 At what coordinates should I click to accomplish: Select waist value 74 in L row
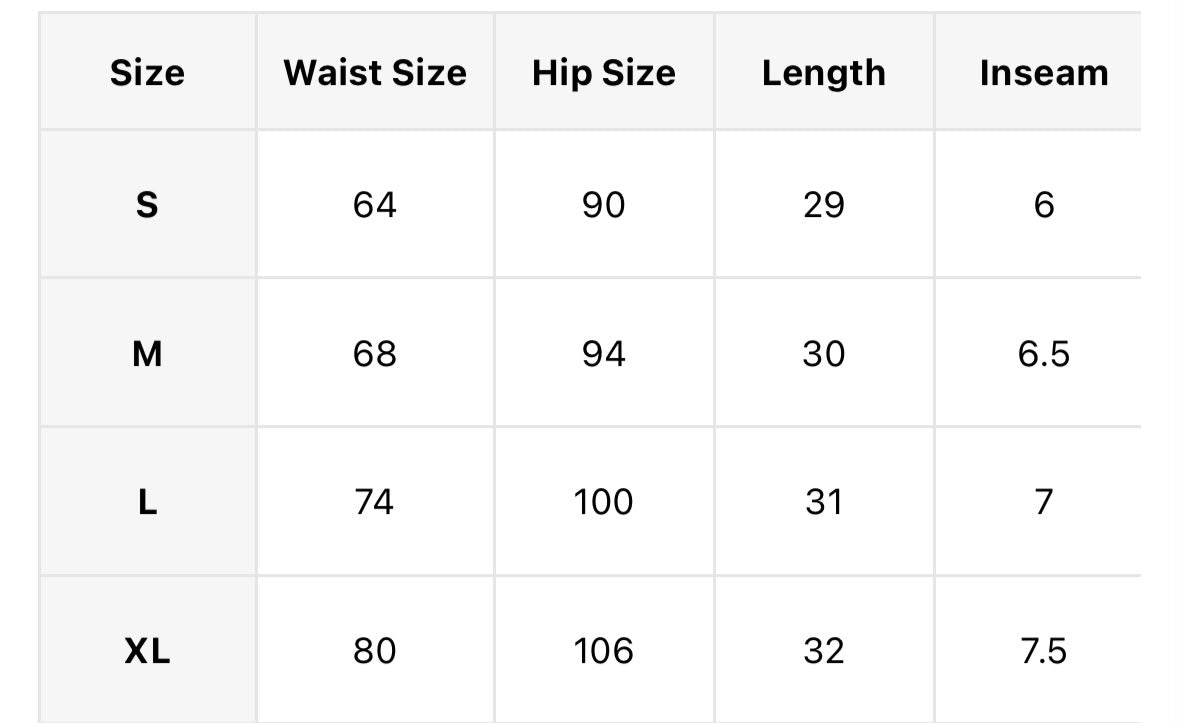(374, 501)
